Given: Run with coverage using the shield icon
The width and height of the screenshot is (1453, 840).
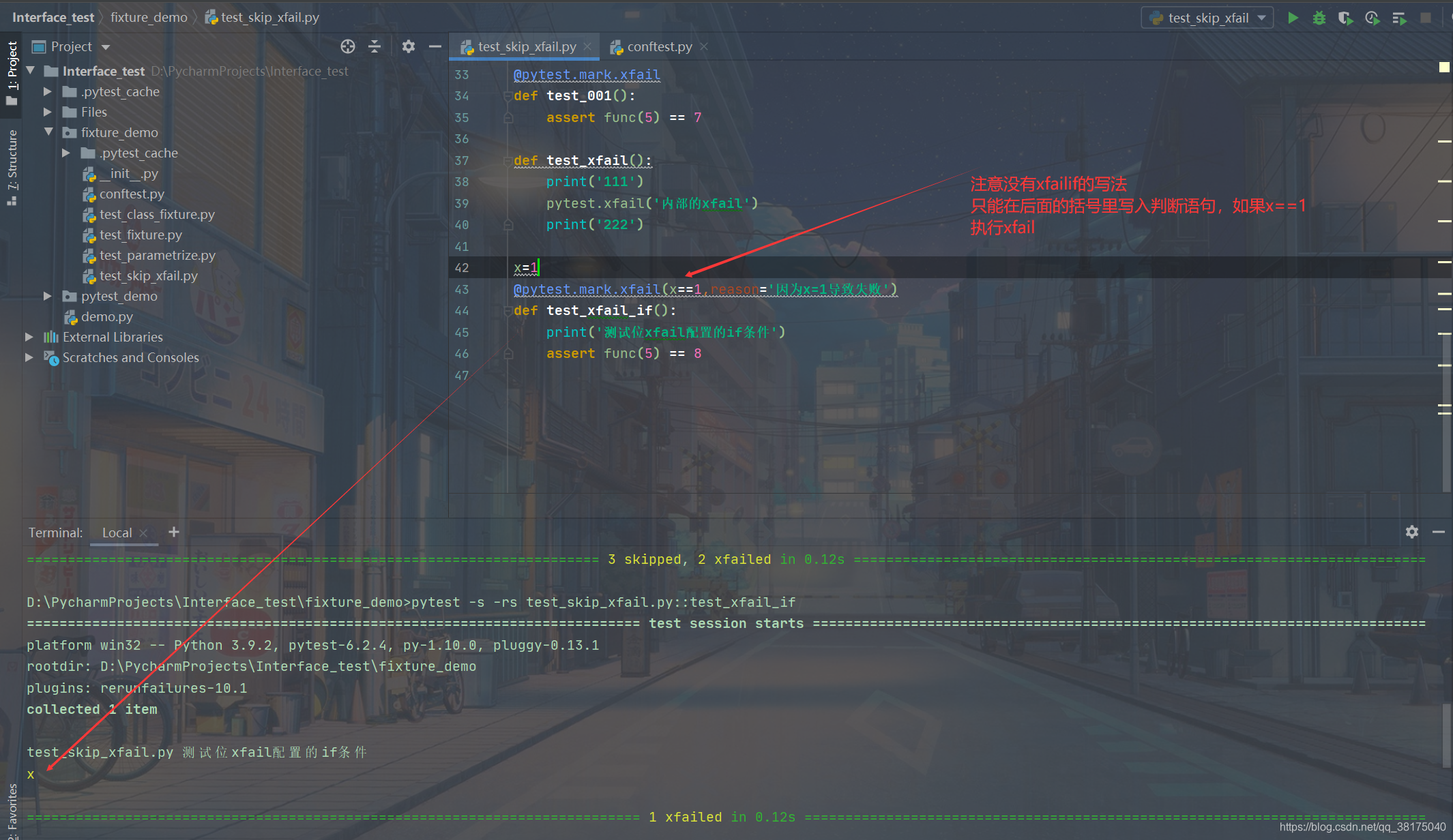Looking at the screenshot, I should pos(1345,18).
